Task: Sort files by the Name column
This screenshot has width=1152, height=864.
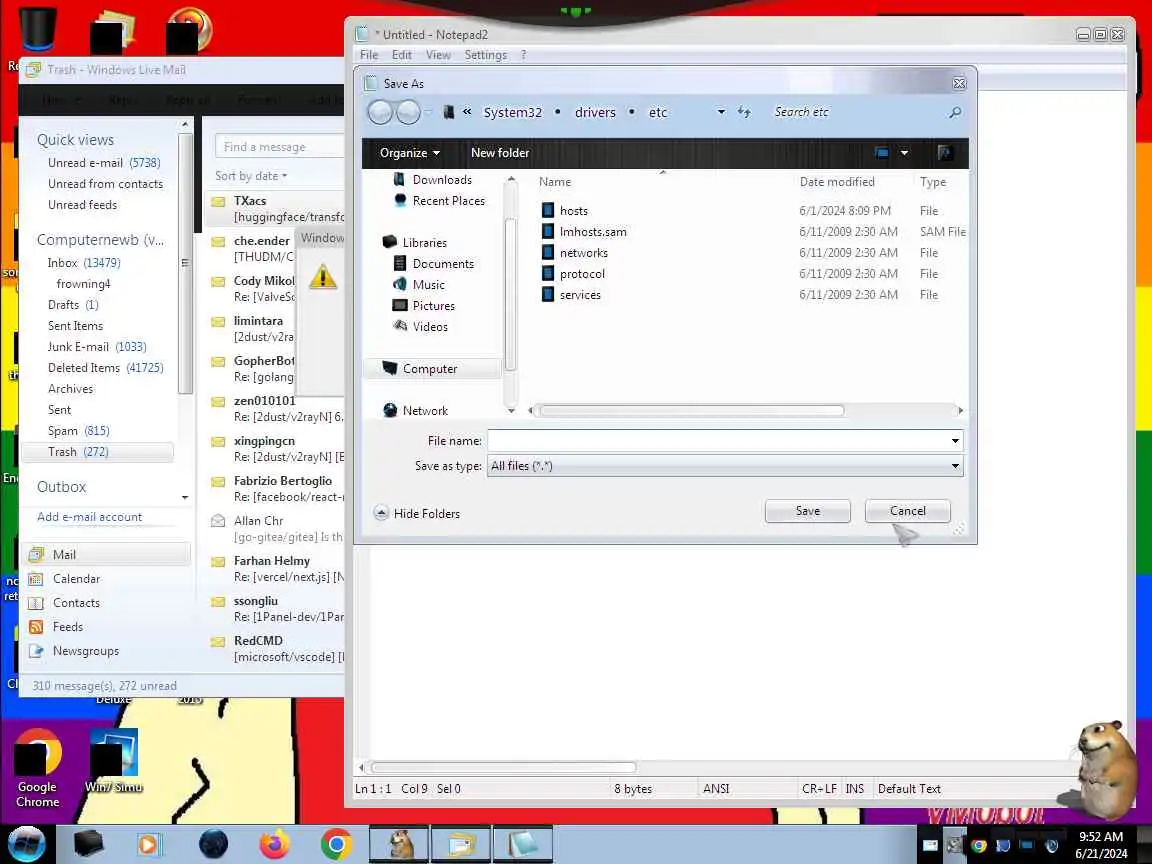Action: [x=555, y=182]
